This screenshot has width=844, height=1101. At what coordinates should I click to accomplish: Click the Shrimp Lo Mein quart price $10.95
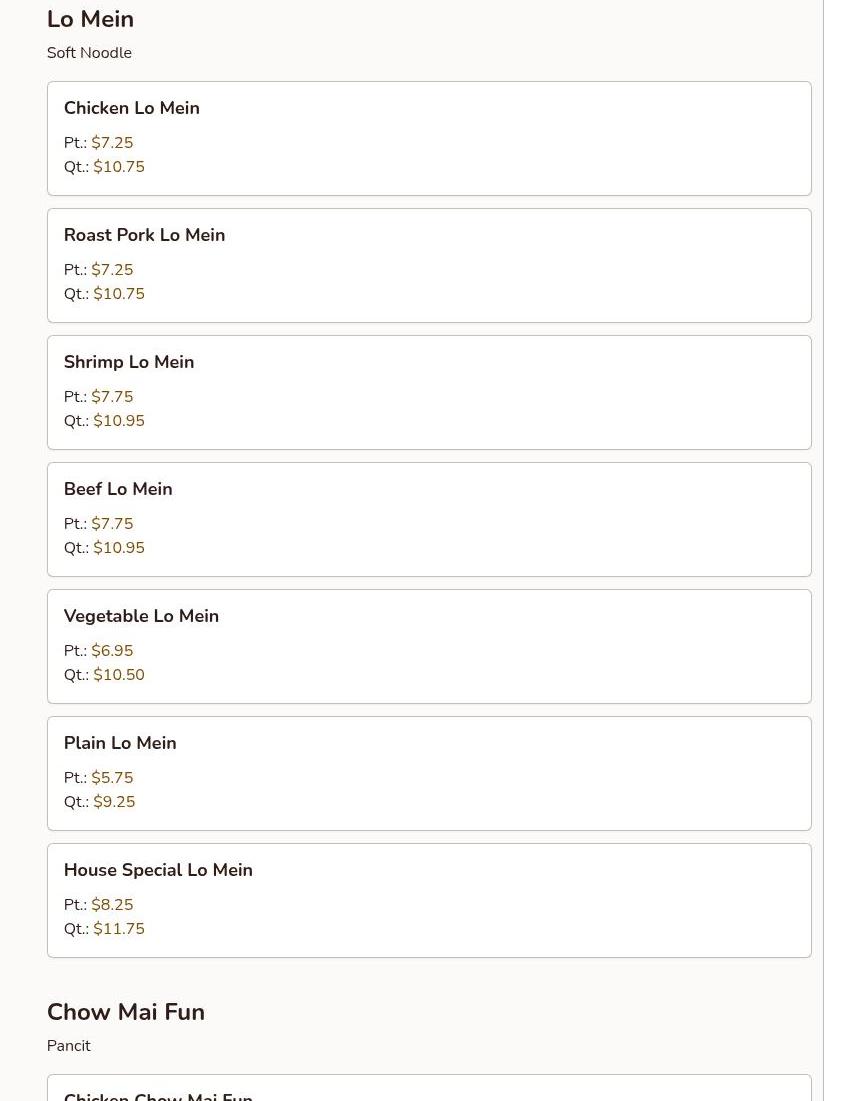pyautogui.click(x=119, y=421)
